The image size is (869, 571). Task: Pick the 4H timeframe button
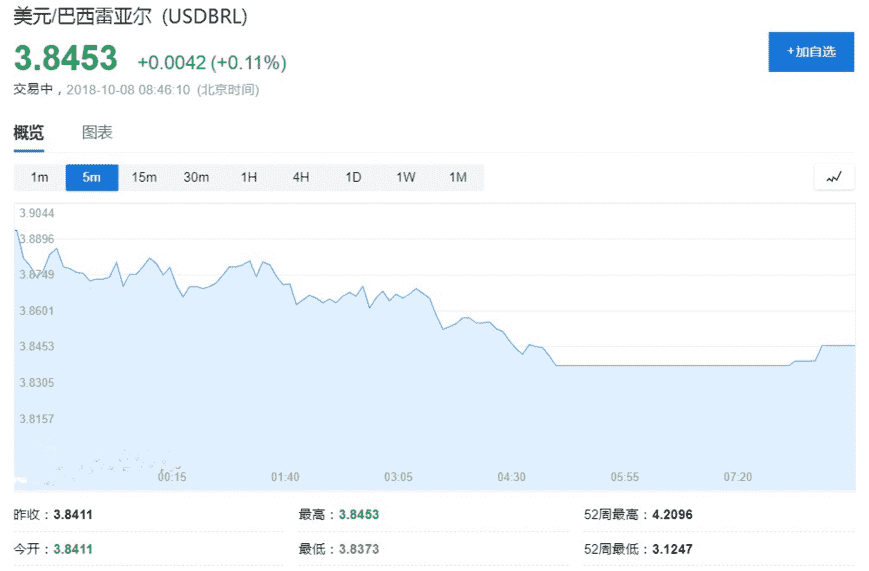coord(301,178)
